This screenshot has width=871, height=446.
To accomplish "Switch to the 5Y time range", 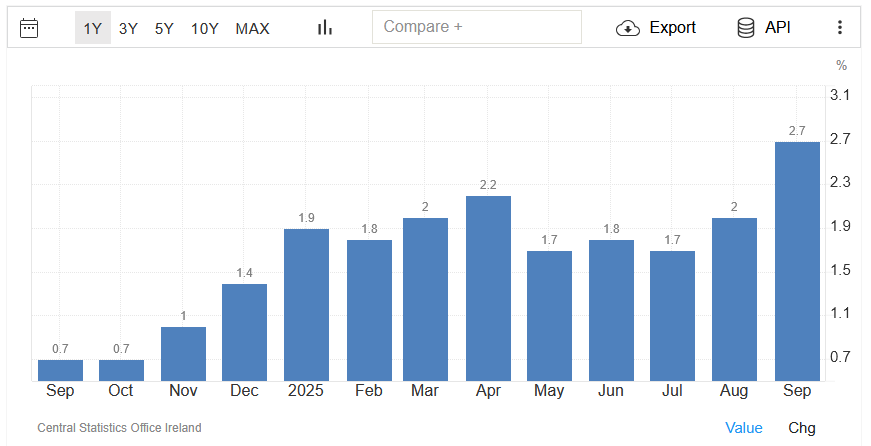I will 164,28.
